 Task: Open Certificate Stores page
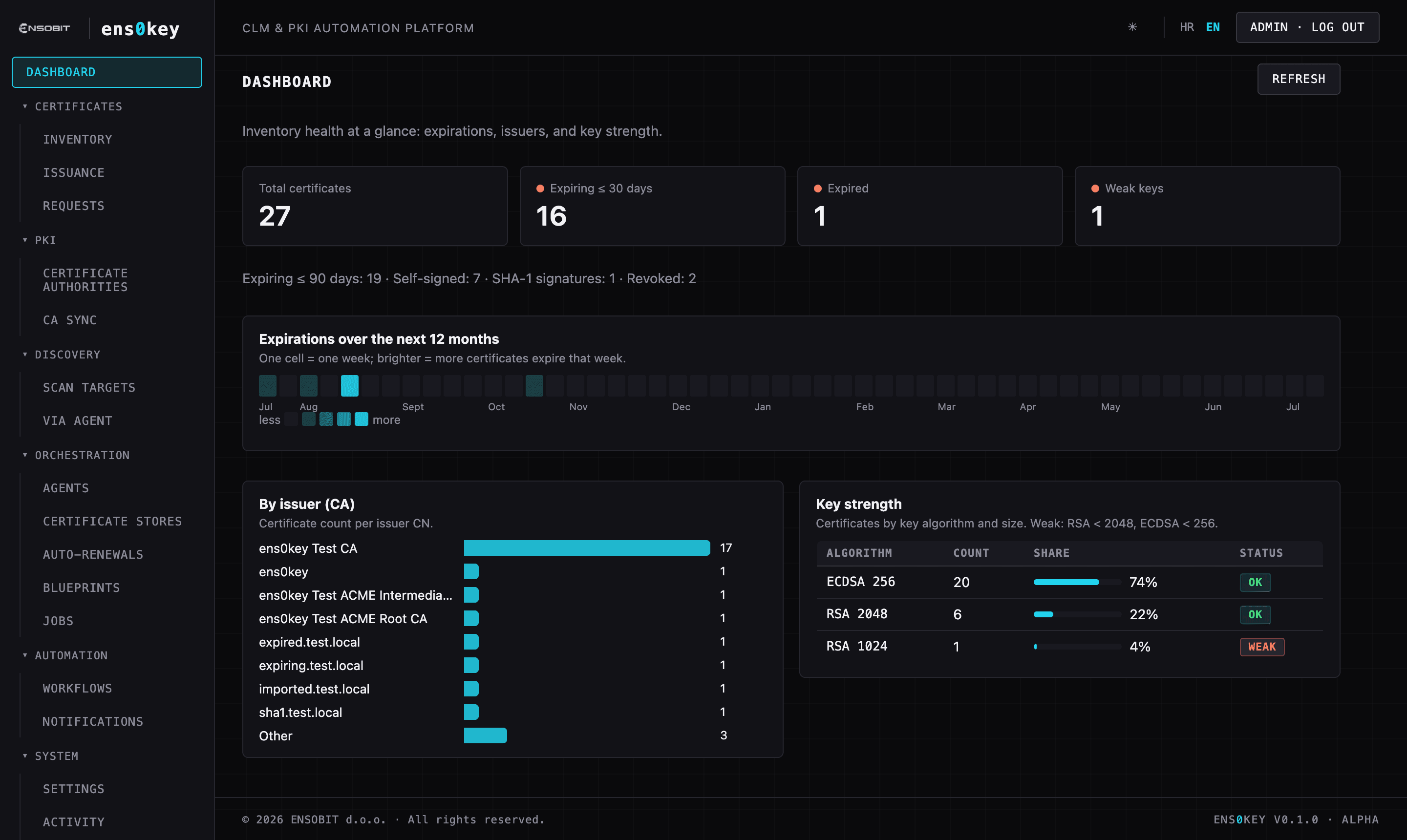[x=113, y=521]
